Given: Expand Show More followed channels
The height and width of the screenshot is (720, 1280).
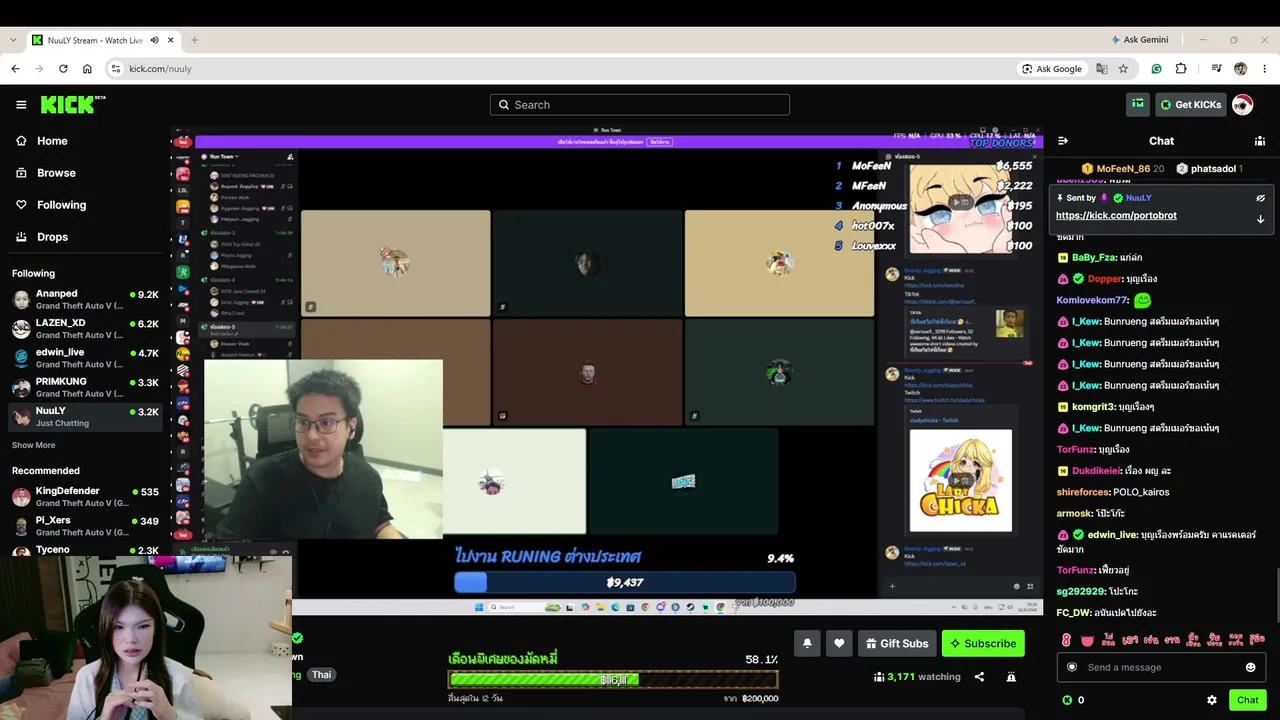Looking at the screenshot, I should 34,445.
